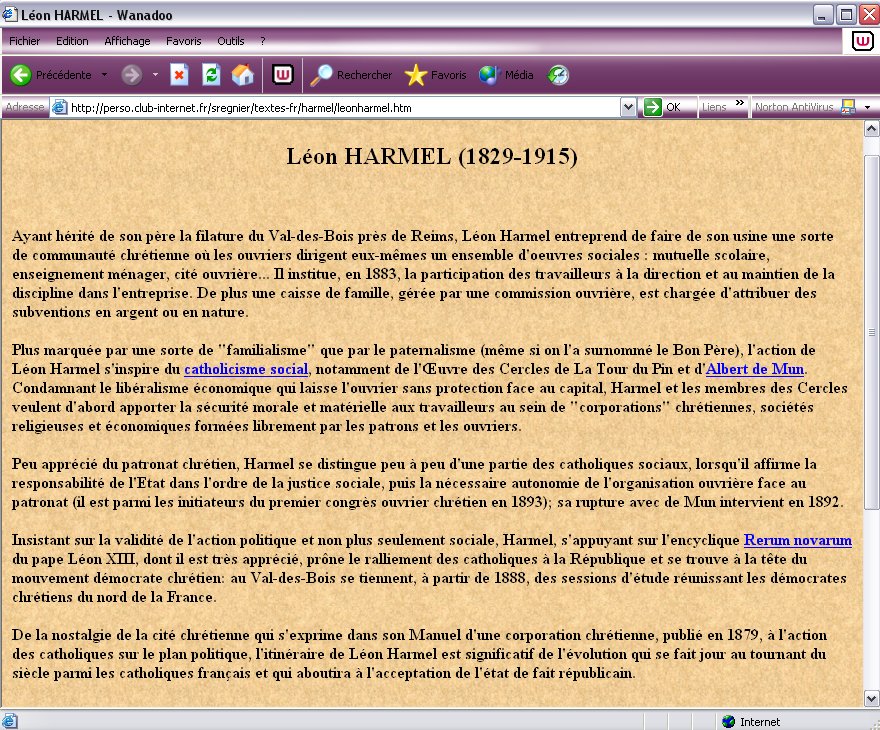Click the Wanadoo logo beside menu bar
The image size is (880, 730).
coord(863,42)
